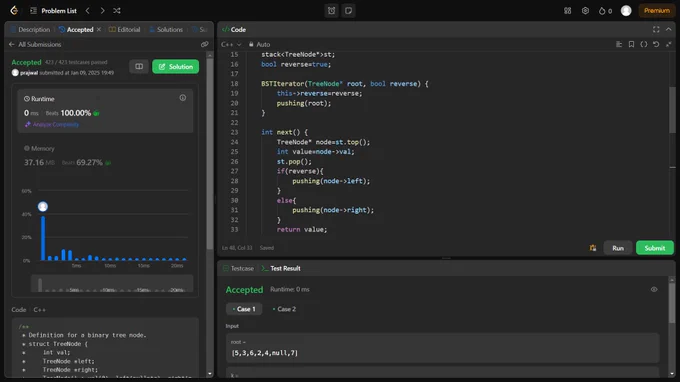
Task: Open Problem List panel
Action: [x=53, y=10]
